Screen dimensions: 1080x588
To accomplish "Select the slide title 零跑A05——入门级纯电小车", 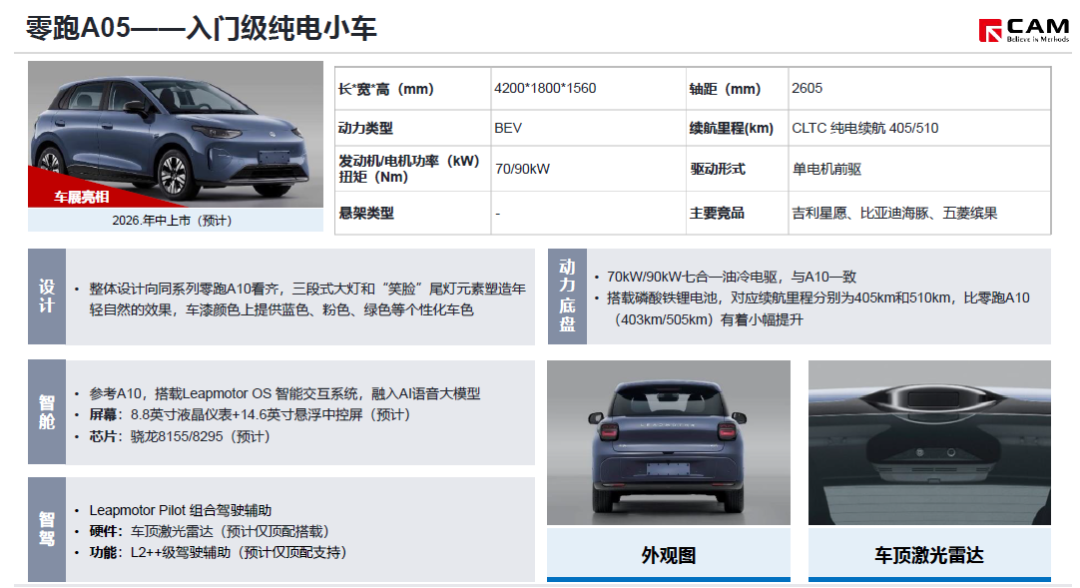I will pos(201,29).
